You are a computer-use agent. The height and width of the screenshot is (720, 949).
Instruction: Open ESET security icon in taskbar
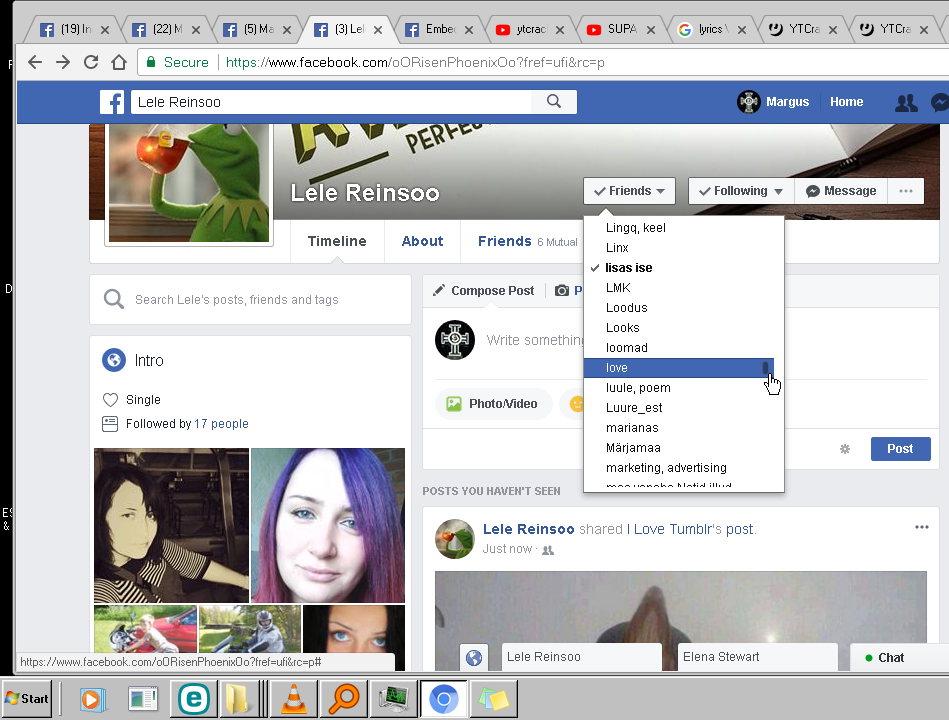click(x=194, y=699)
